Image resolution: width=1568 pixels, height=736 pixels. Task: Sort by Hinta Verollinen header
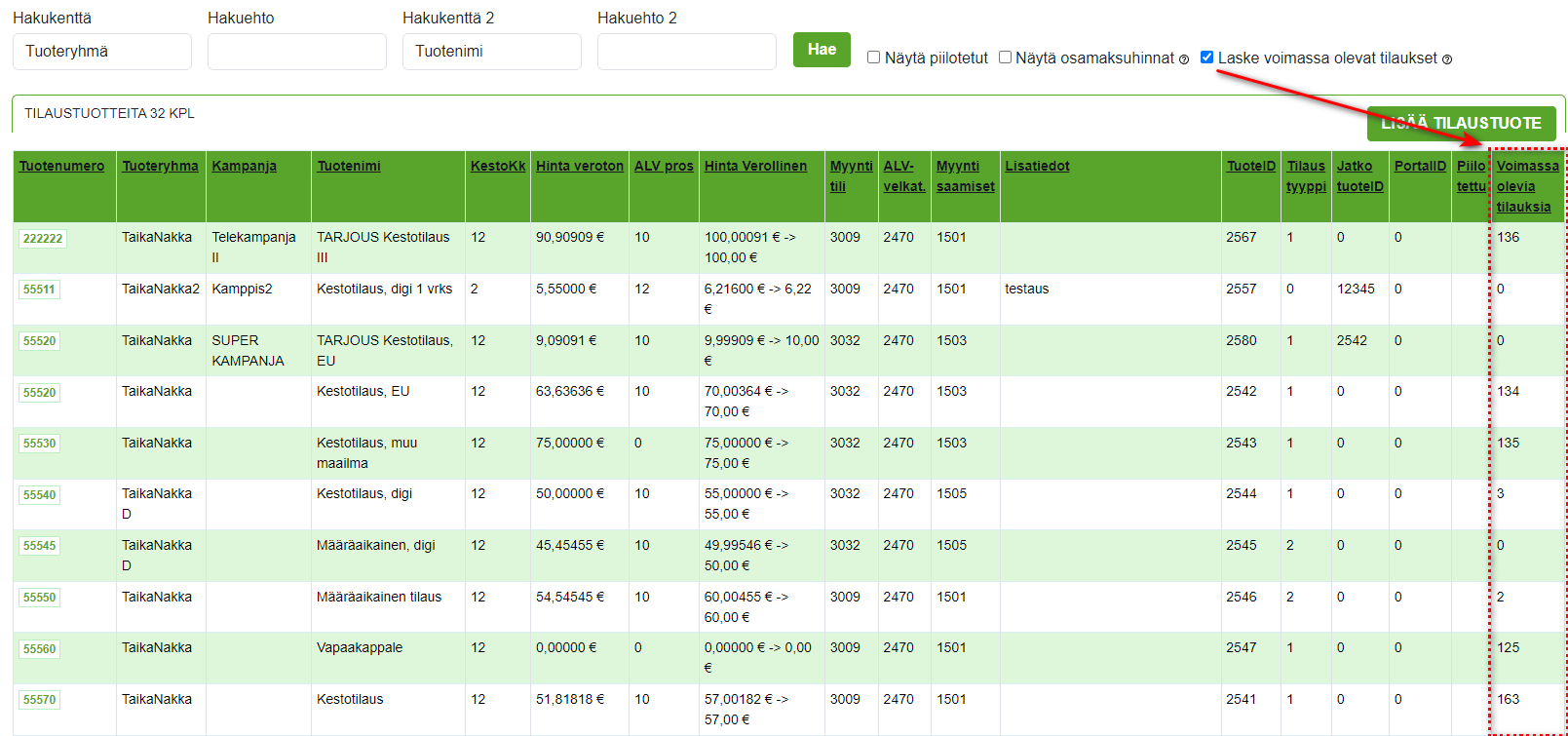tap(755, 166)
